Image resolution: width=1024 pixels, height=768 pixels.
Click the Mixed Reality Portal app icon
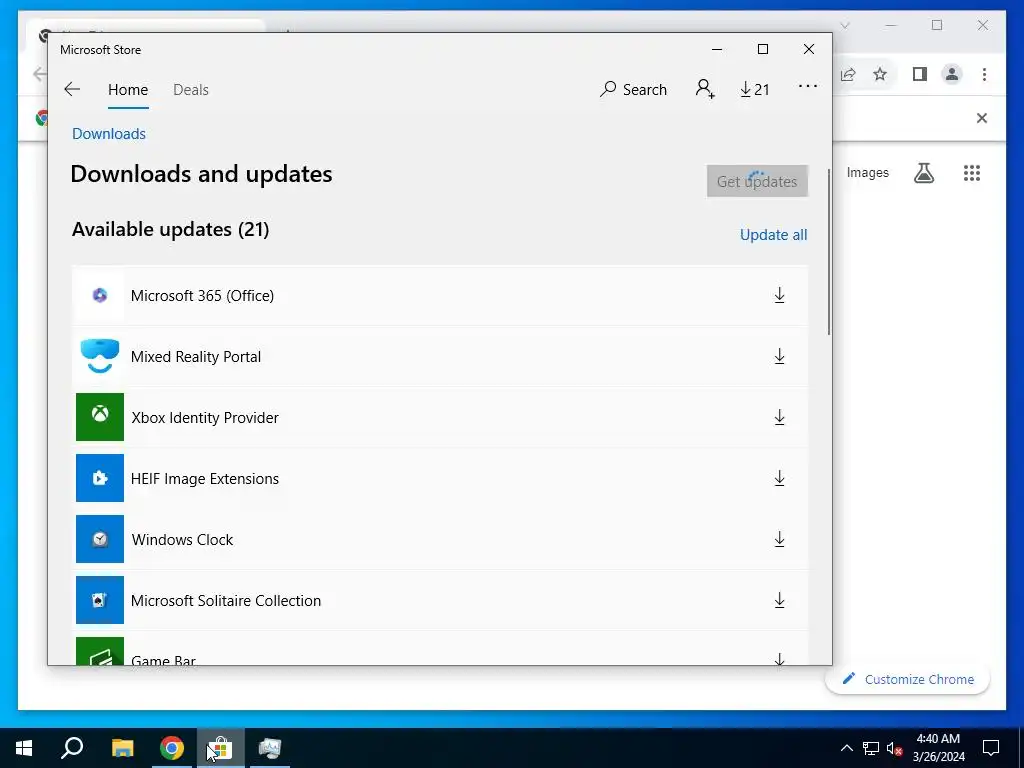pos(100,357)
